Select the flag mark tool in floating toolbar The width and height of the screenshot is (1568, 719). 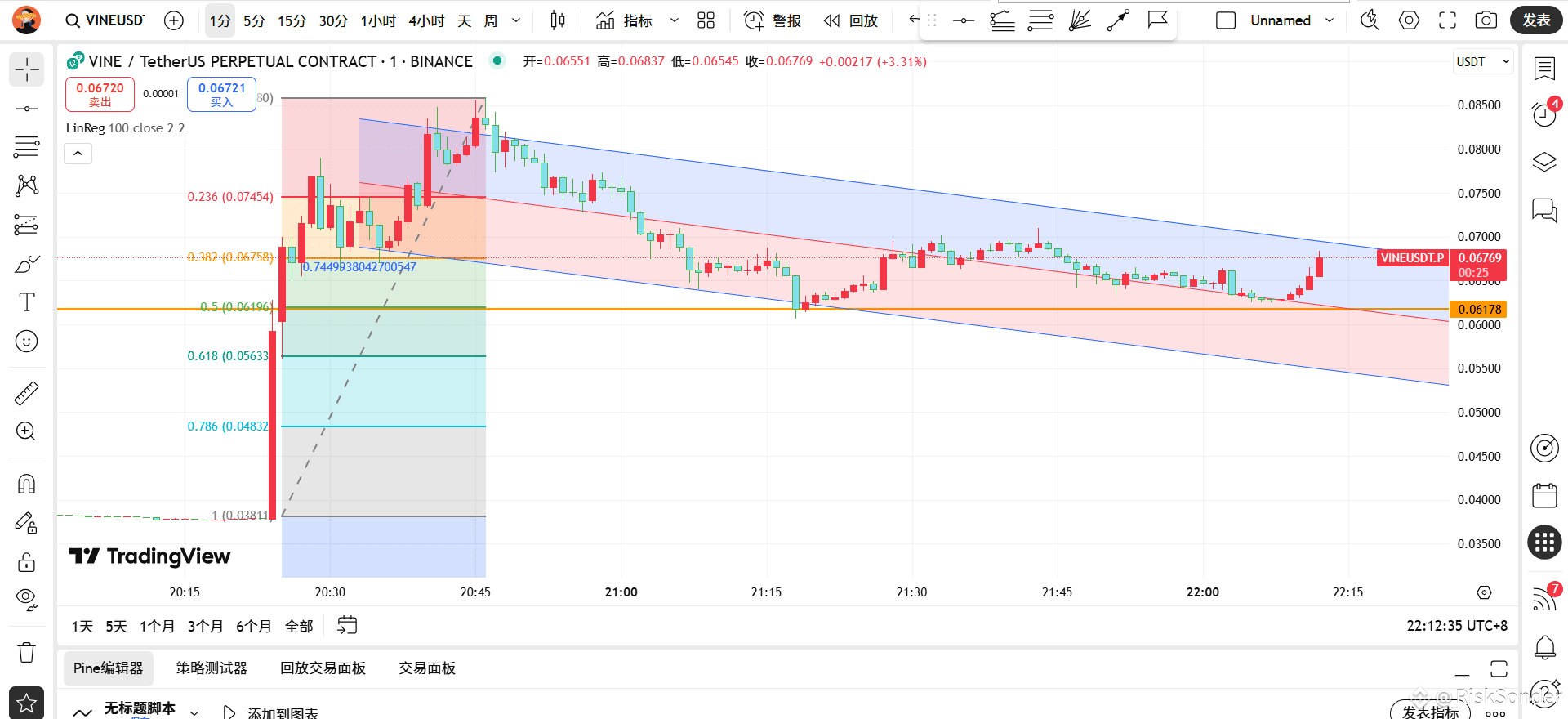1157,20
